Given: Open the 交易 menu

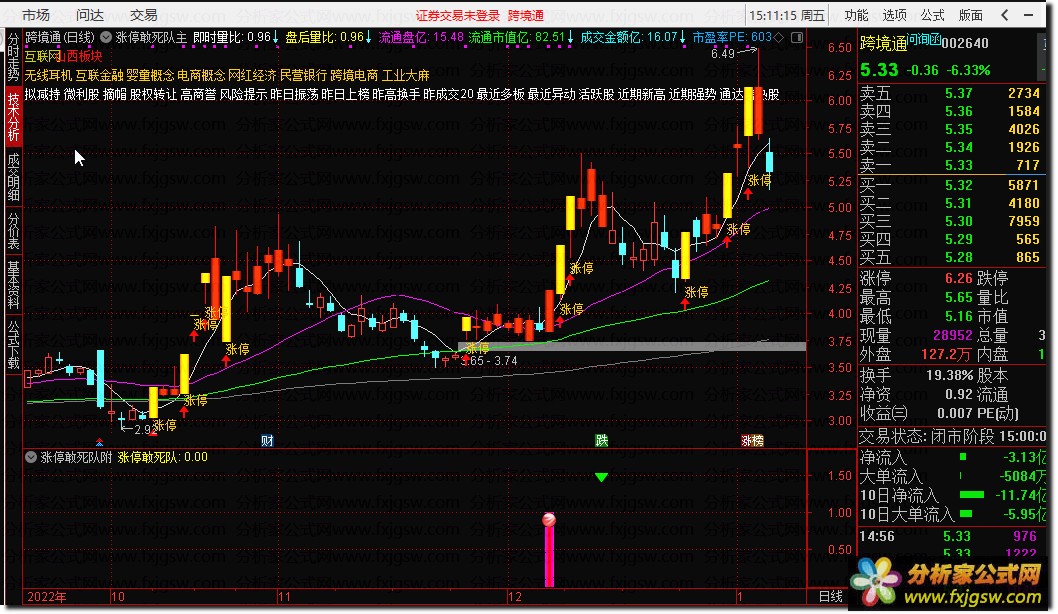Looking at the screenshot, I should 144,15.
